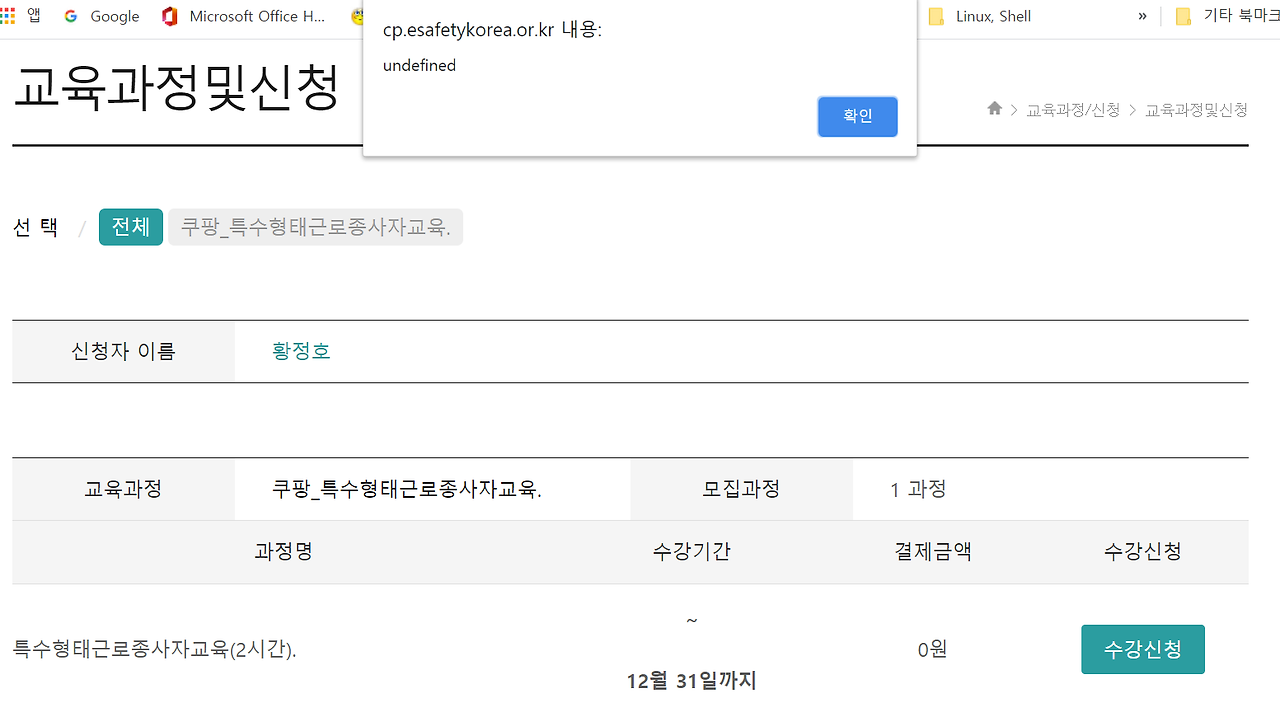Click the 교육과정 row label cell

pos(123,489)
